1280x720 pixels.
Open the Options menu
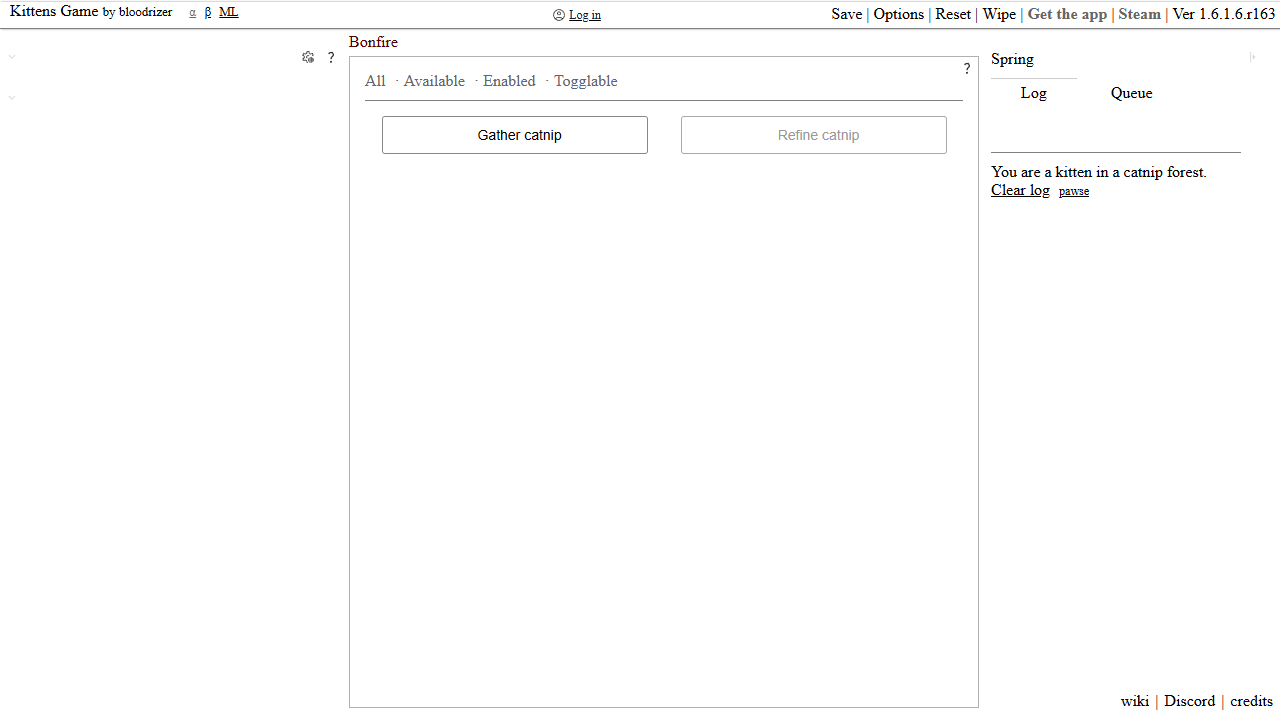(899, 14)
